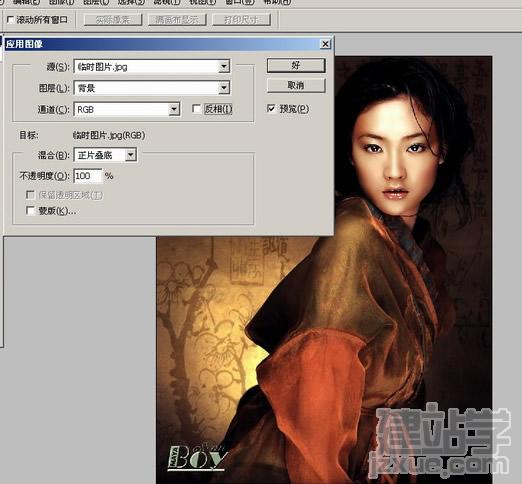The image size is (522, 484).
Task: Close the 应用图像 dialog
Action: coord(325,44)
